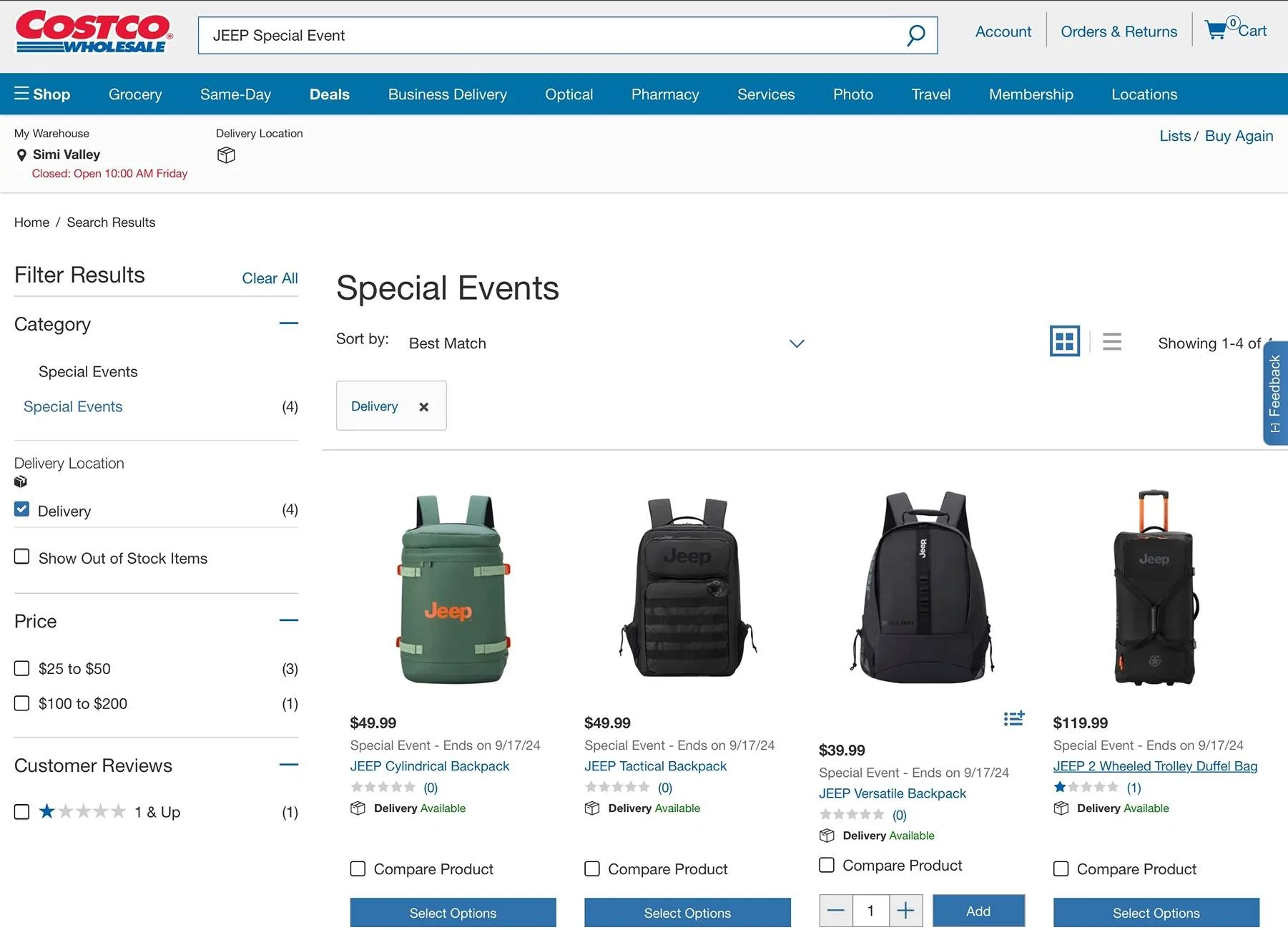Screen dimensions: 1288x930
Task: Open JEEP Cylindrical Backpack product link
Action: [430, 766]
